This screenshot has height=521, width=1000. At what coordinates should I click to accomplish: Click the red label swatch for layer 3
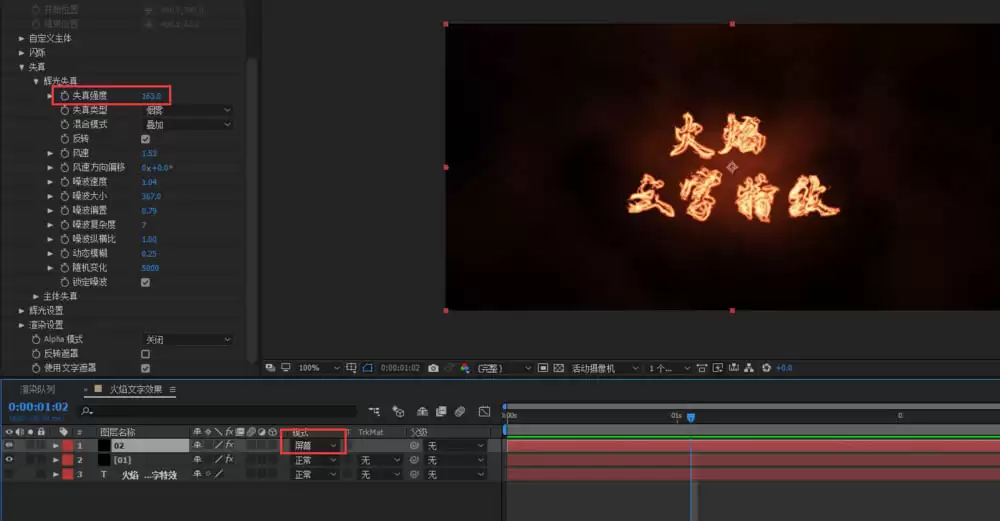click(x=68, y=474)
